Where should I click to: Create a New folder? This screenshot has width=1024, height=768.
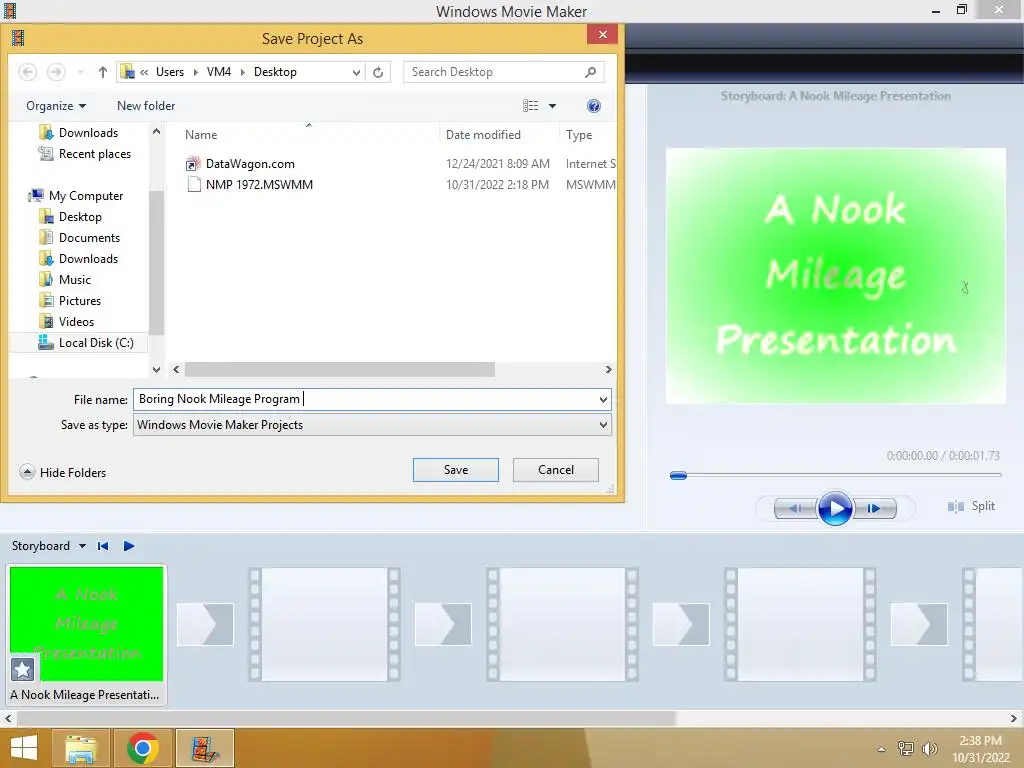click(146, 106)
